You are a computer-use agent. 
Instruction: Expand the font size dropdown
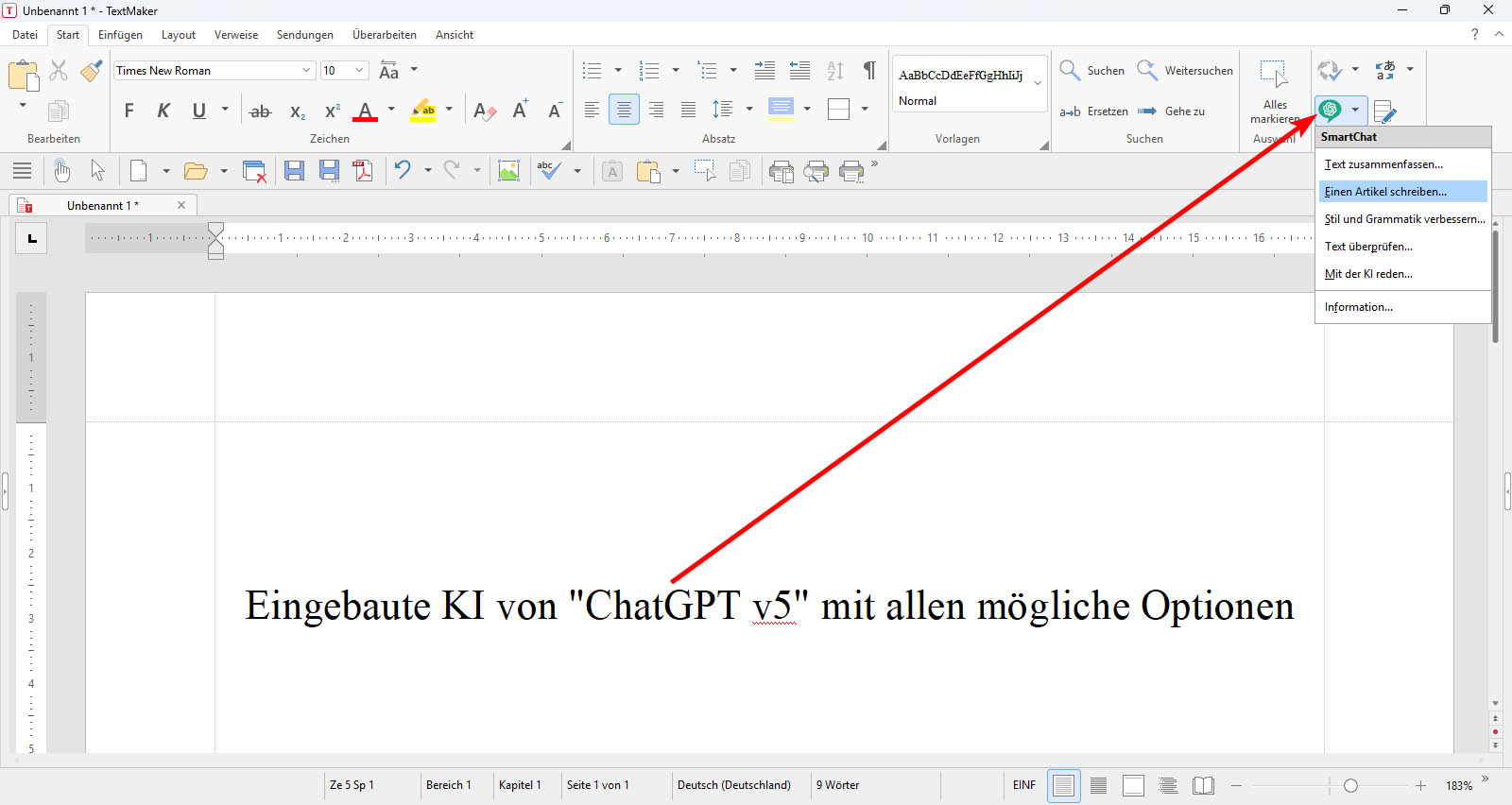click(359, 71)
